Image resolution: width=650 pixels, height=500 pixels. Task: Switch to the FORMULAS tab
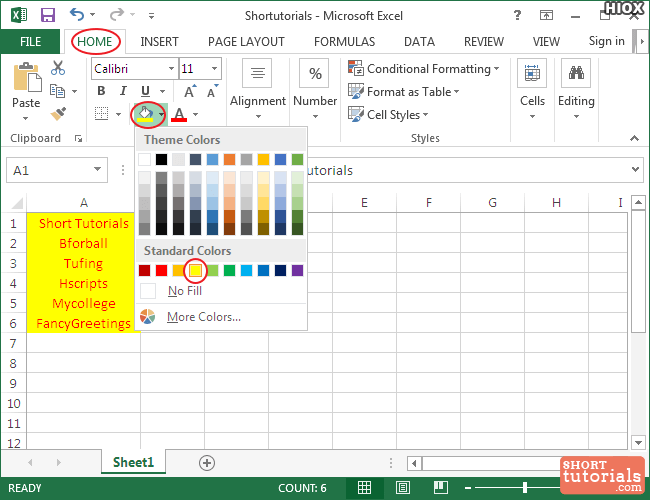(x=344, y=42)
